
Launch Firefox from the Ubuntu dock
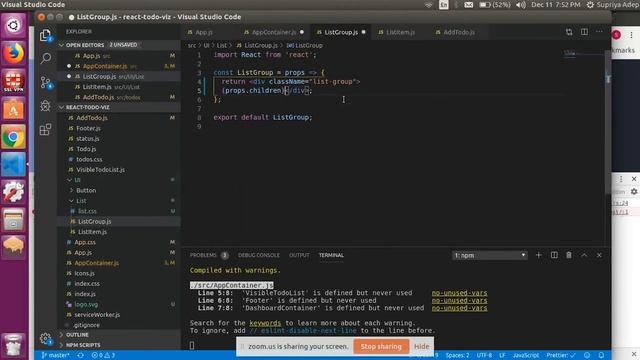coord(13,53)
